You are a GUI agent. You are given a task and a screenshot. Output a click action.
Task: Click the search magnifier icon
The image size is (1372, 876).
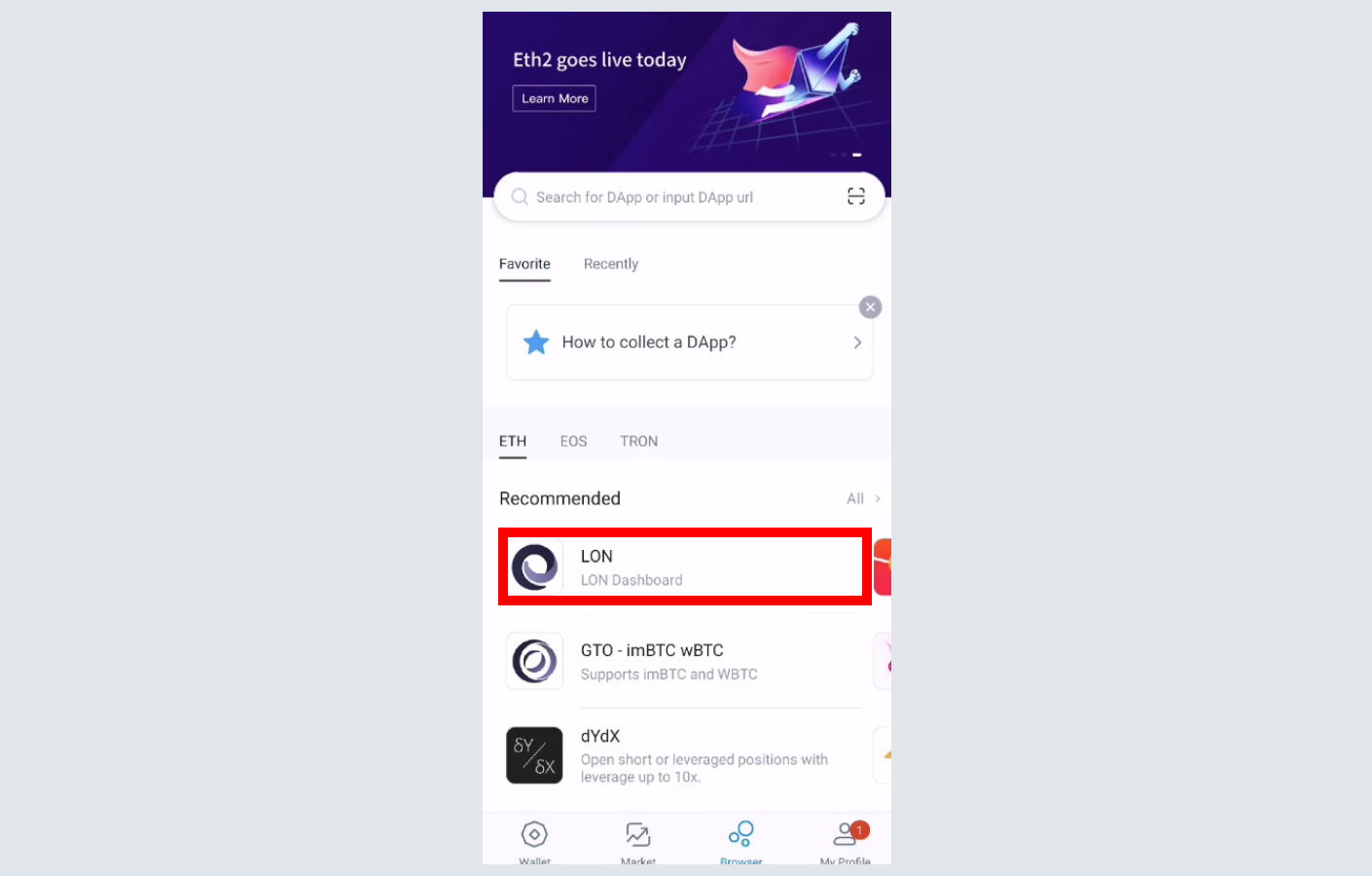[x=520, y=197]
